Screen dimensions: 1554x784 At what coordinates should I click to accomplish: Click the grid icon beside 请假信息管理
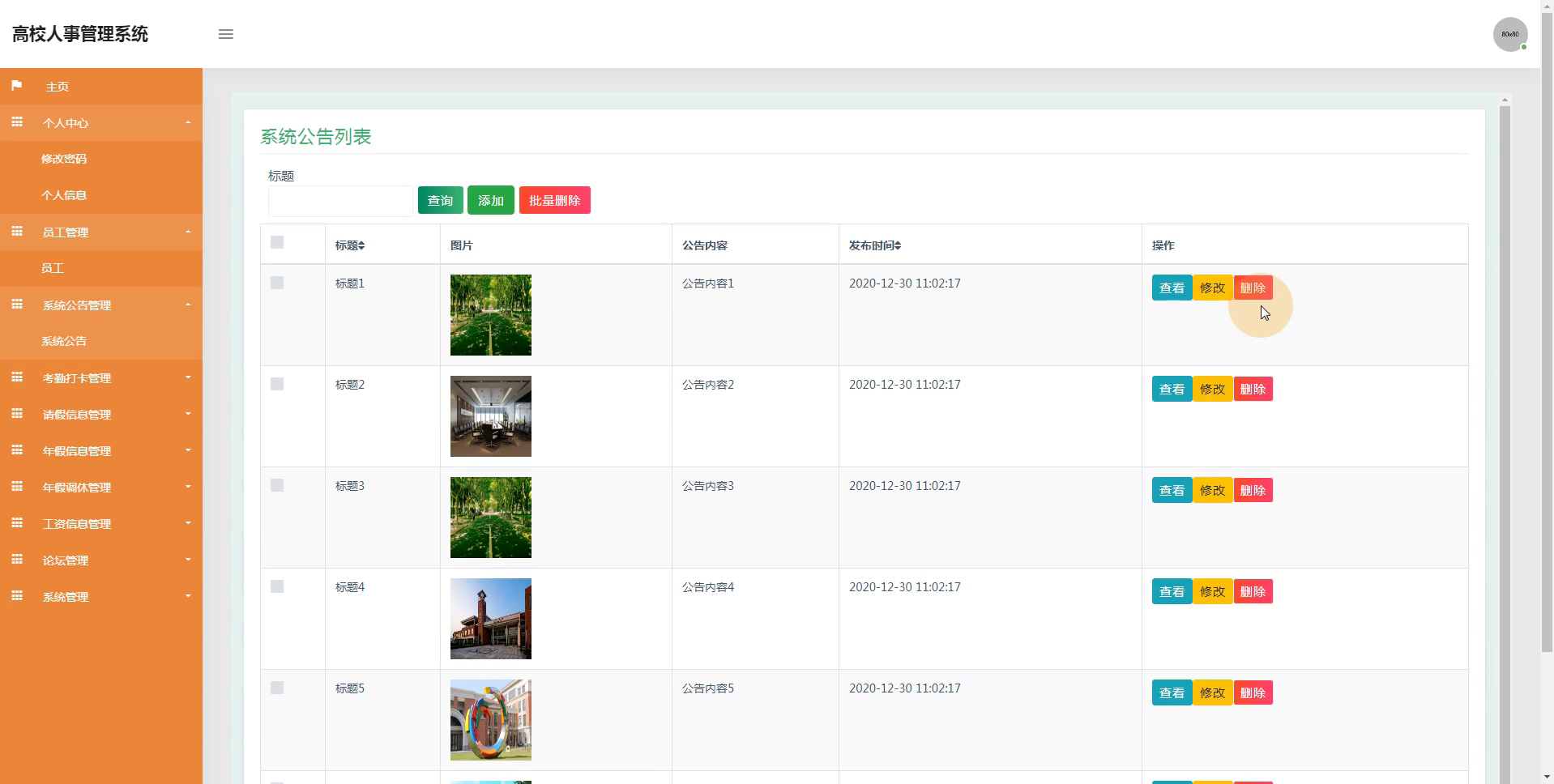point(16,414)
